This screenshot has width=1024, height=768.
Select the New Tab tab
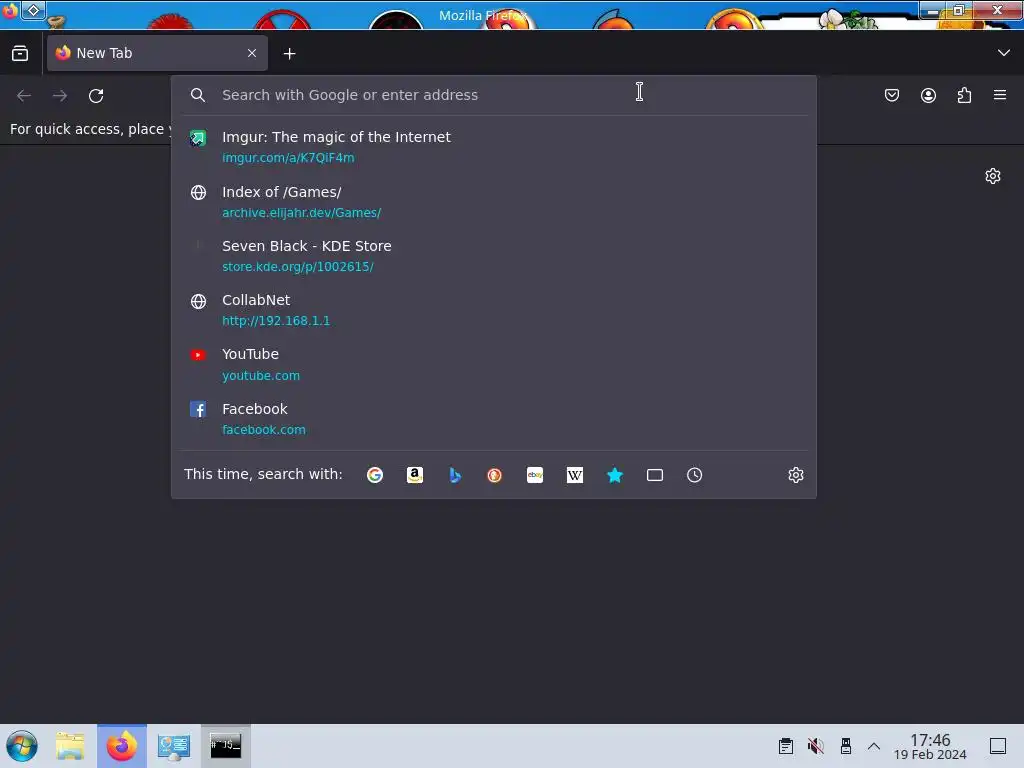click(x=157, y=53)
